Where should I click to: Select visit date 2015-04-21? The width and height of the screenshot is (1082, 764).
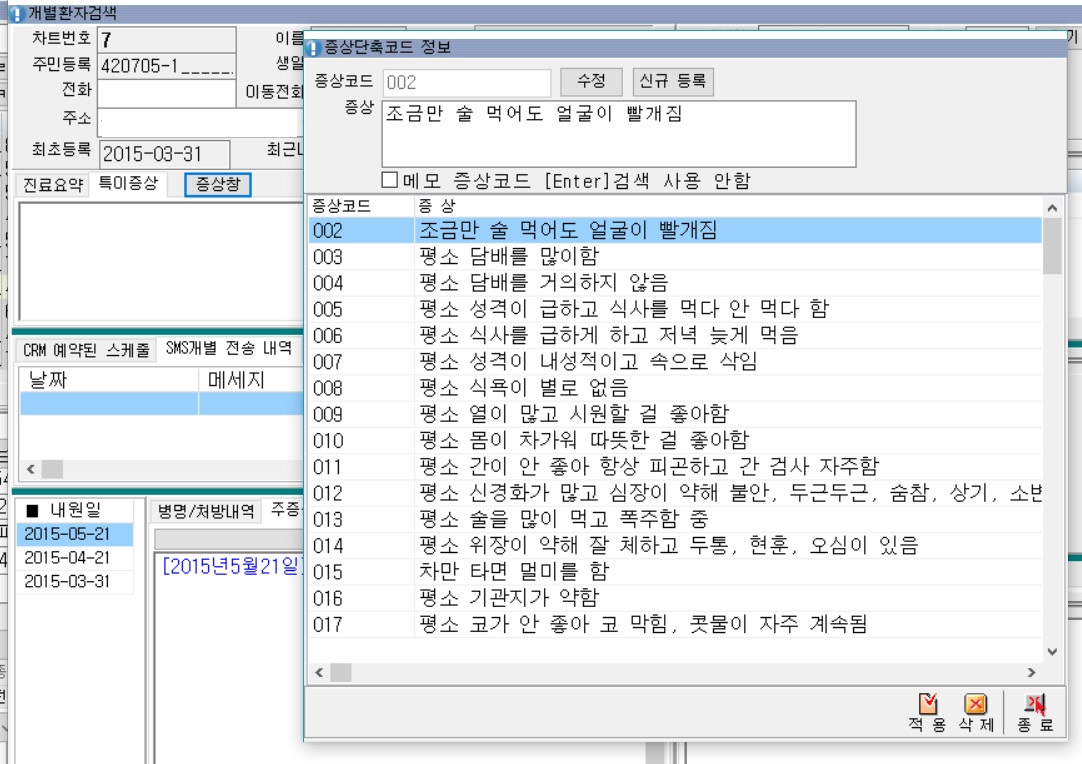point(67,558)
